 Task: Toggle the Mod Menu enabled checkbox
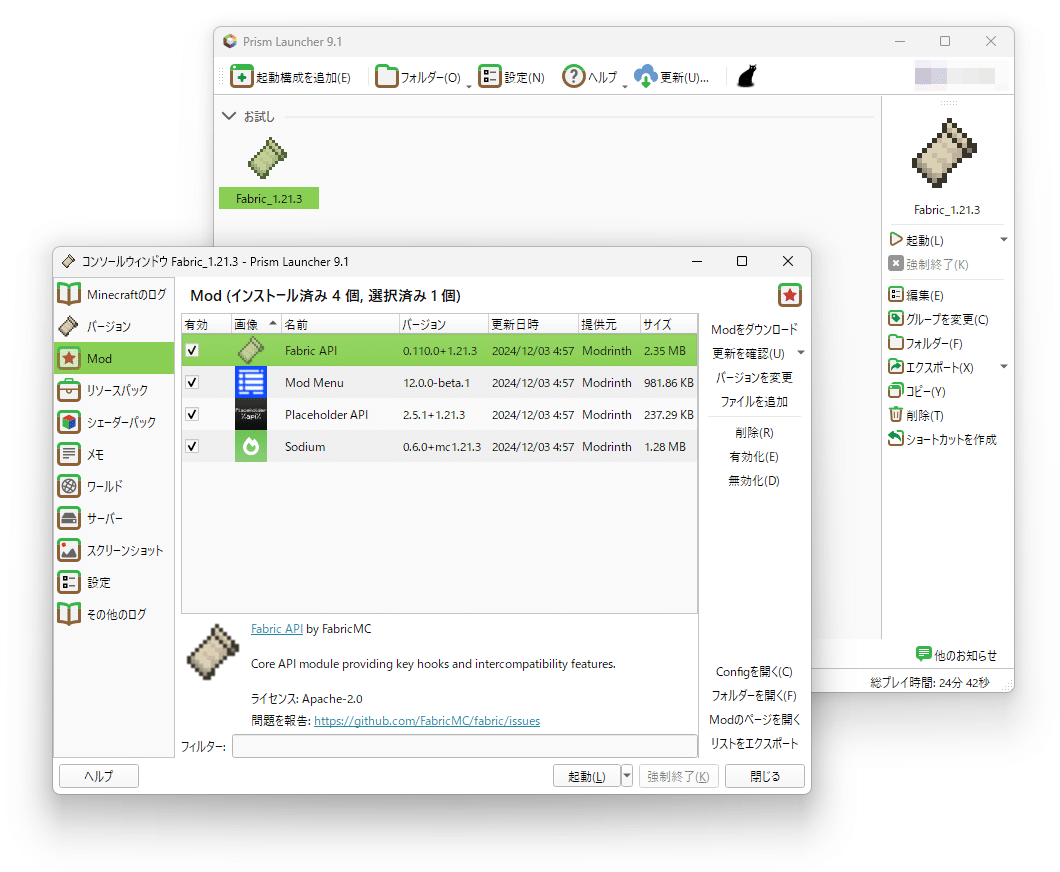(193, 382)
